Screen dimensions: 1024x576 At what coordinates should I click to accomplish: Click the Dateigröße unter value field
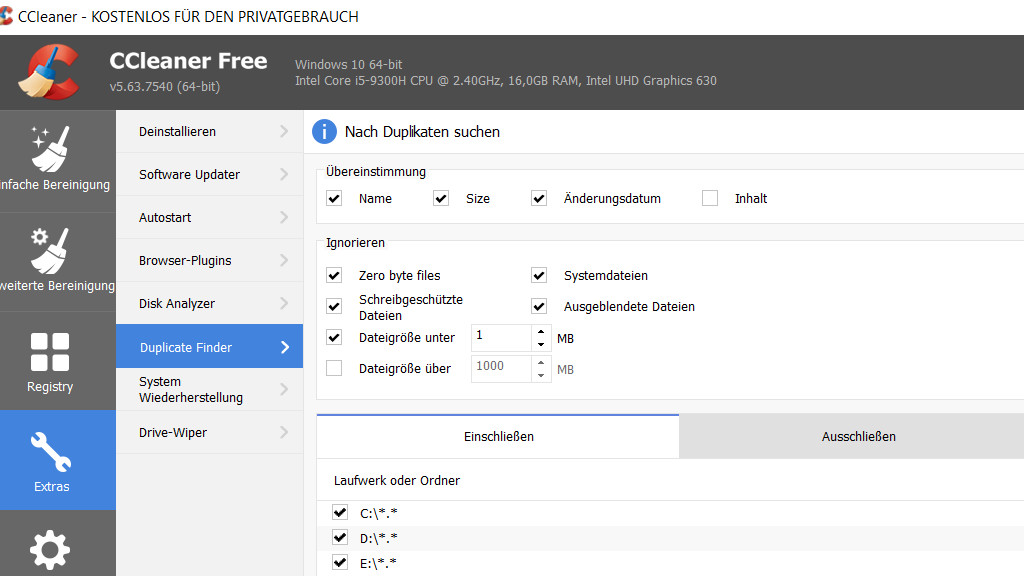500,338
